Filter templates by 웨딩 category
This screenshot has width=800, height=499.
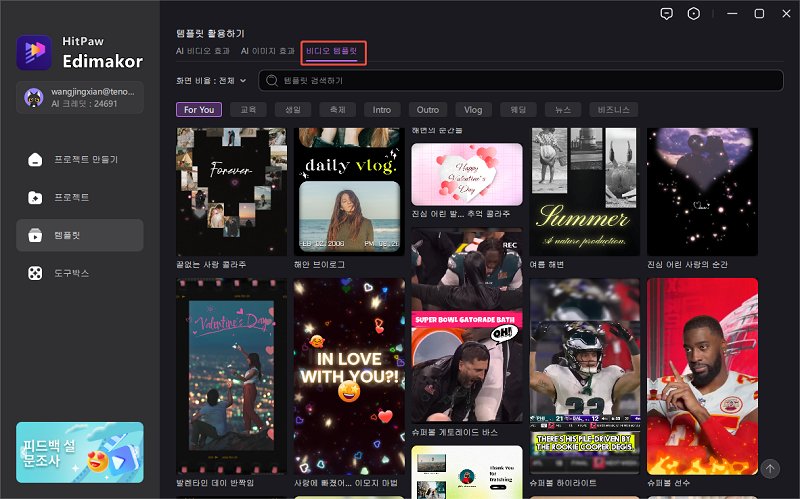(518, 110)
